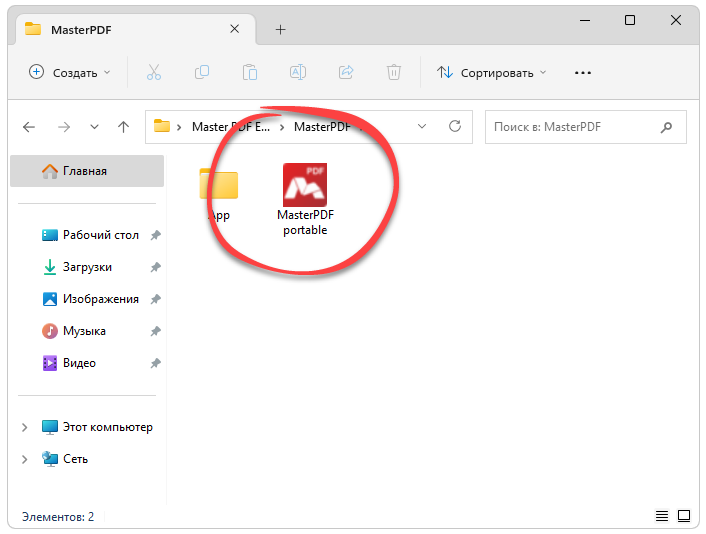This screenshot has height=534, width=706.
Task: Click the Элементов: 2 status text
Action: [58, 516]
